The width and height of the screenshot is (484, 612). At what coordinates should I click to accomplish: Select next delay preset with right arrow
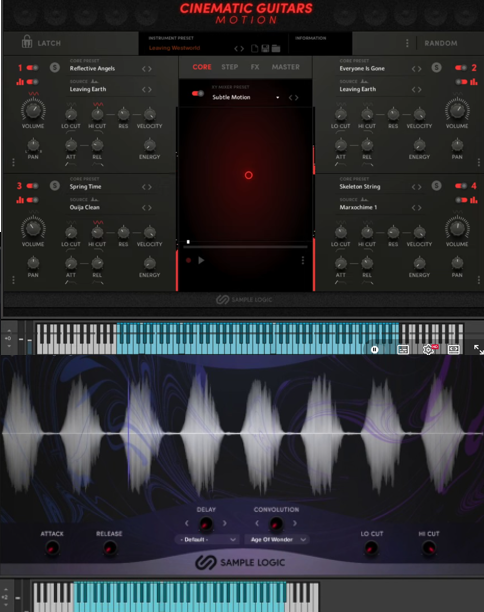coord(225,523)
